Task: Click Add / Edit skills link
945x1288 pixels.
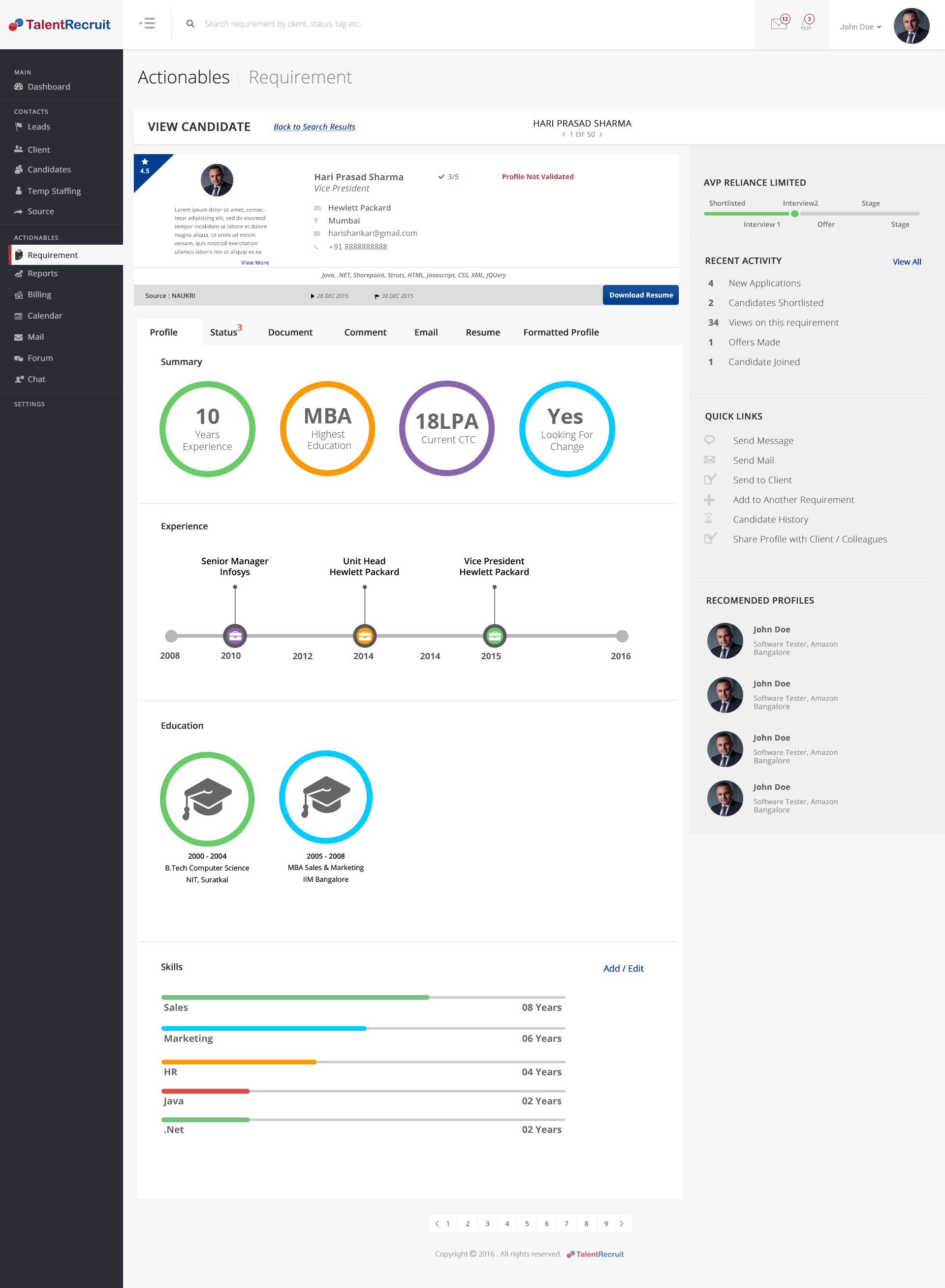Action: [623, 968]
